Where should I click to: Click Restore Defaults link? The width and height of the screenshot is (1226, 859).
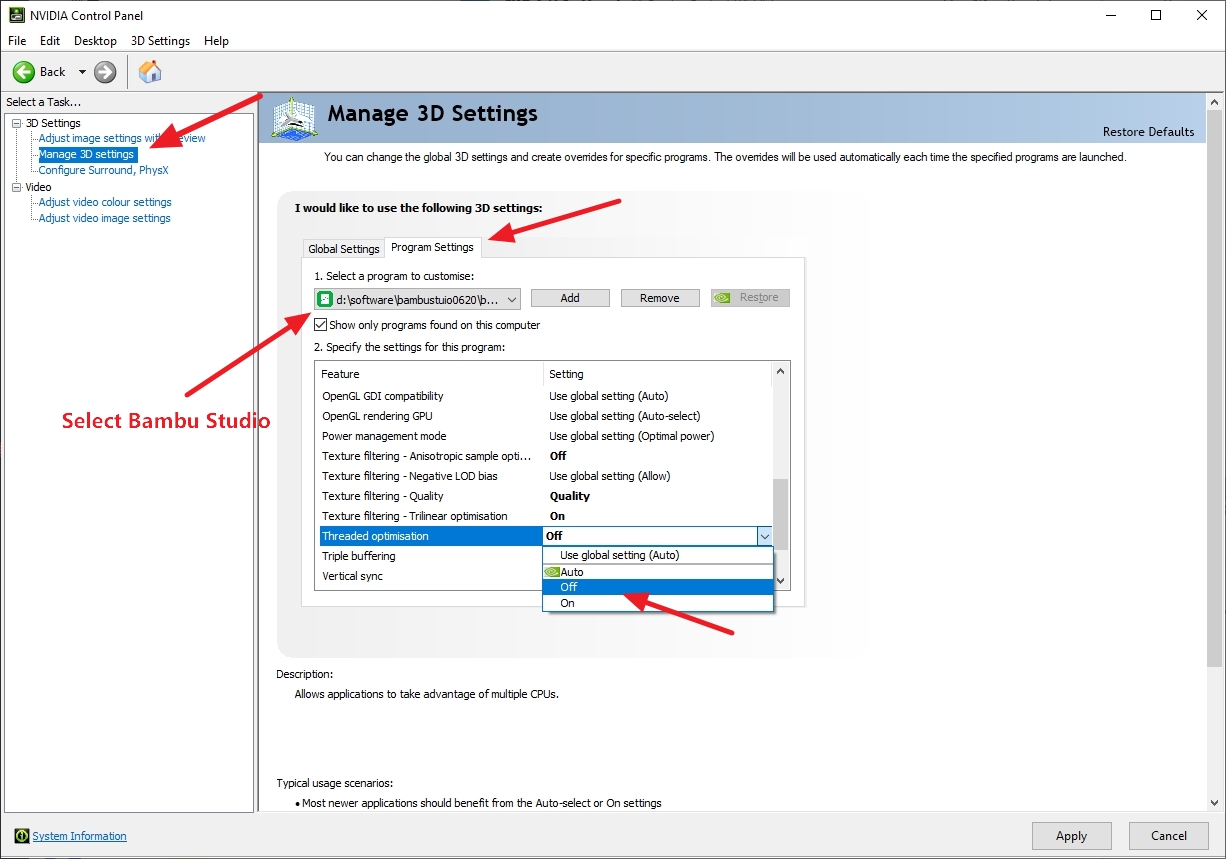[1148, 132]
